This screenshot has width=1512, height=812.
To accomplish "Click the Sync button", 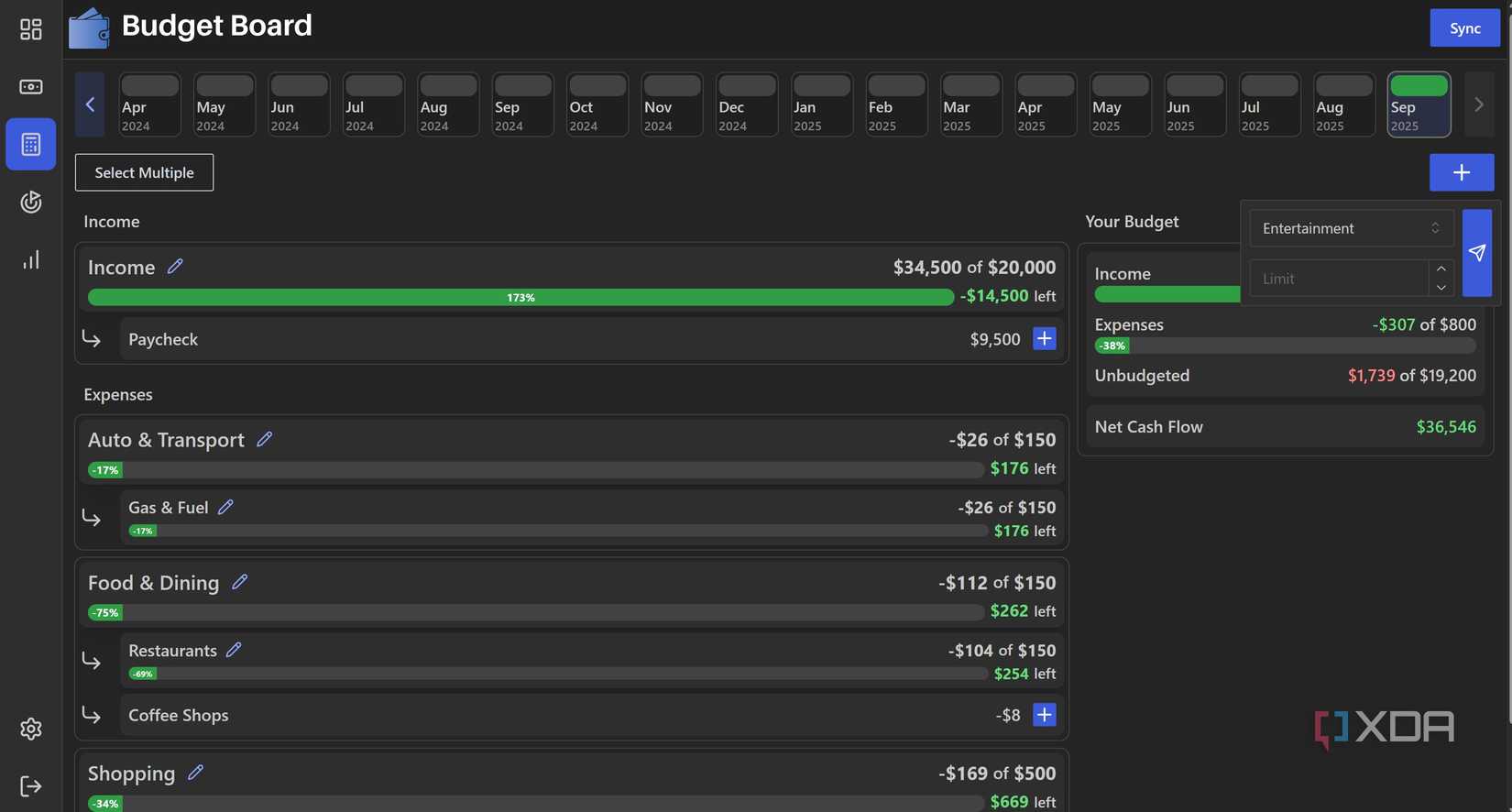I will tap(1464, 28).
